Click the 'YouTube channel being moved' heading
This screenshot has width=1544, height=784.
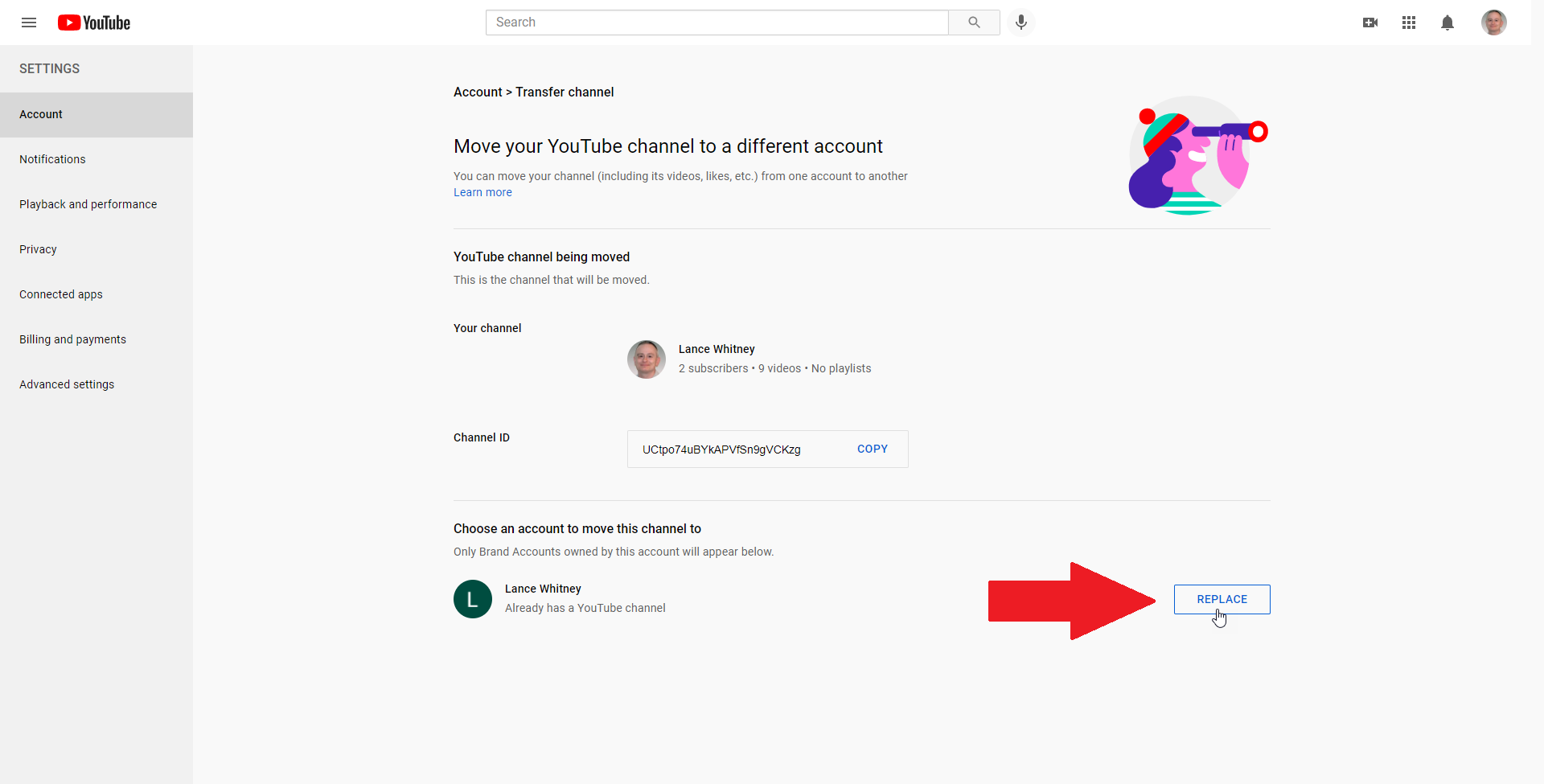(542, 257)
